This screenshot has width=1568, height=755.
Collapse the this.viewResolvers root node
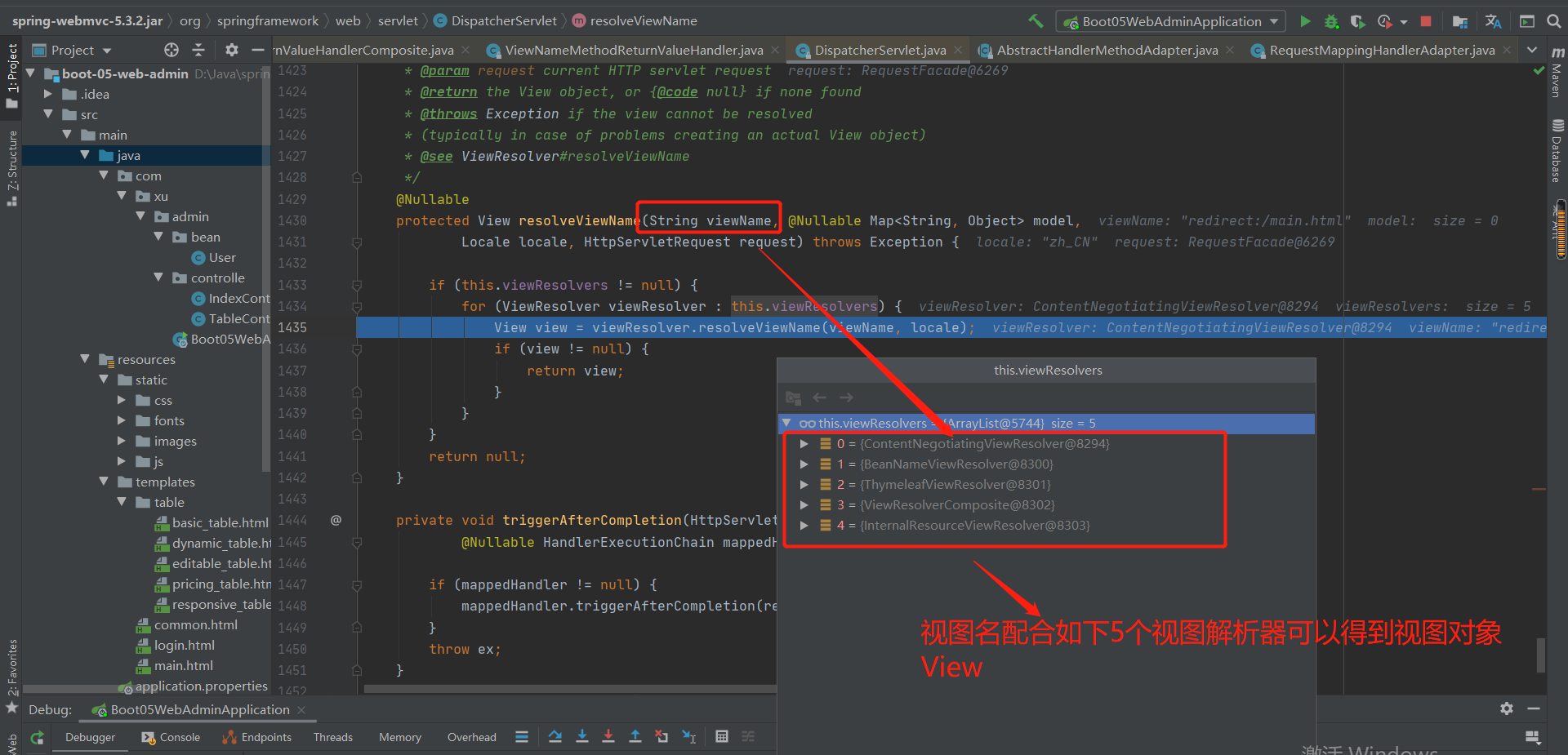pos(787,423)
